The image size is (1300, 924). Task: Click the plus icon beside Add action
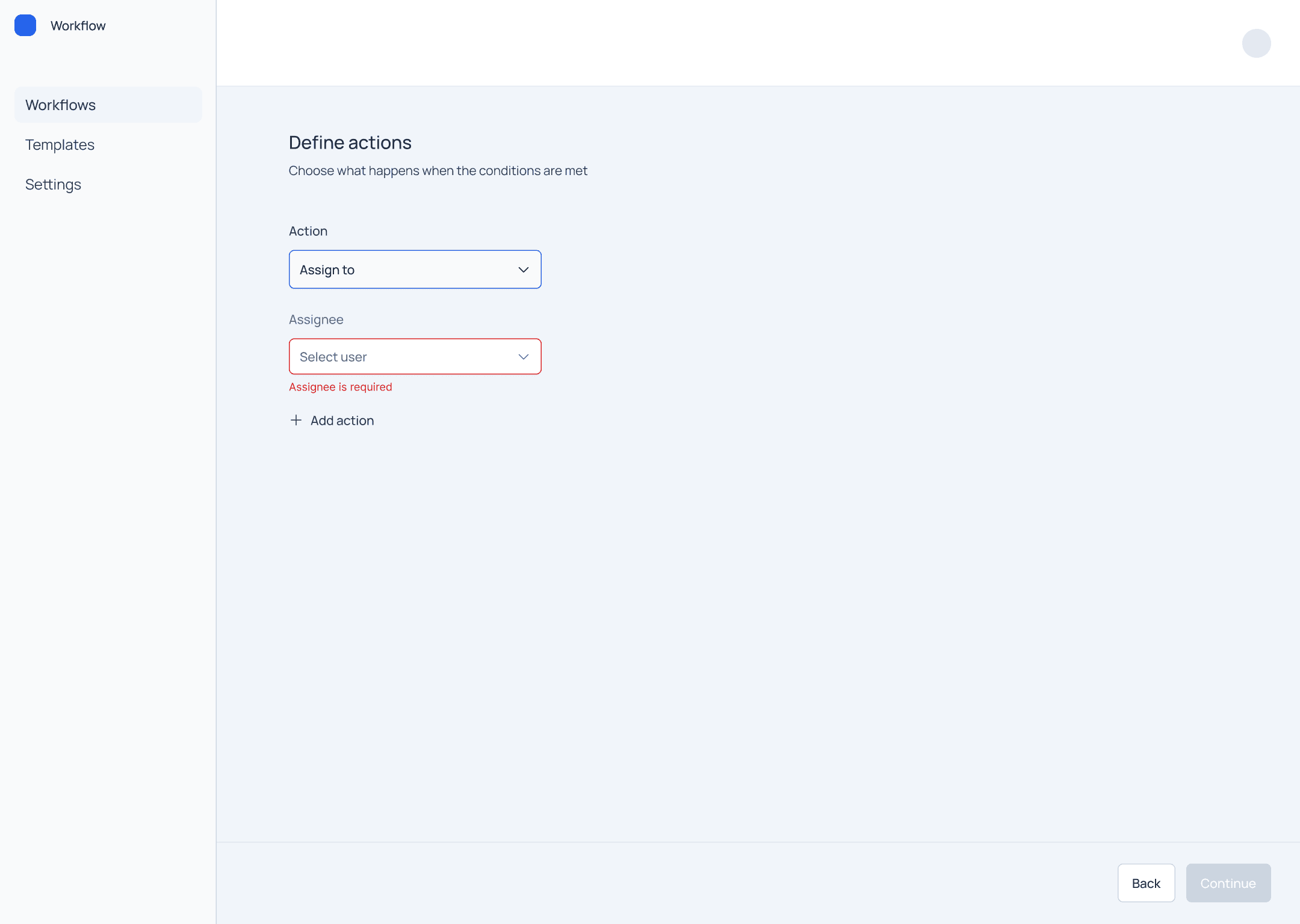296,420
